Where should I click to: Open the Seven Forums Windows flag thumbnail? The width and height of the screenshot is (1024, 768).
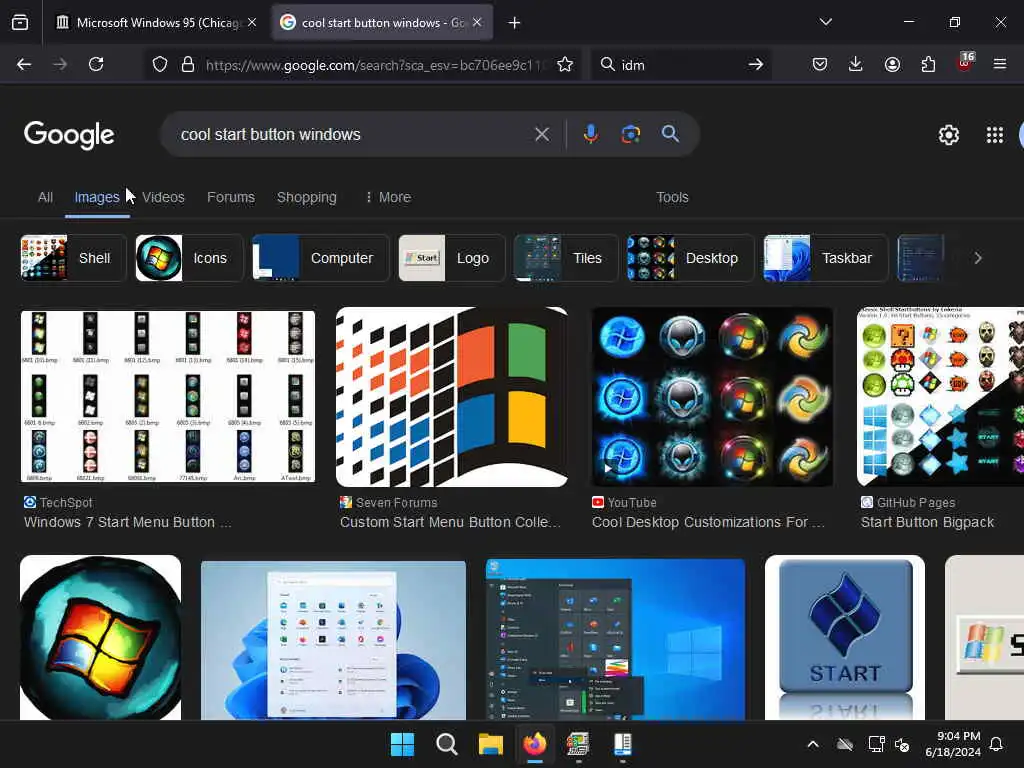451,396
